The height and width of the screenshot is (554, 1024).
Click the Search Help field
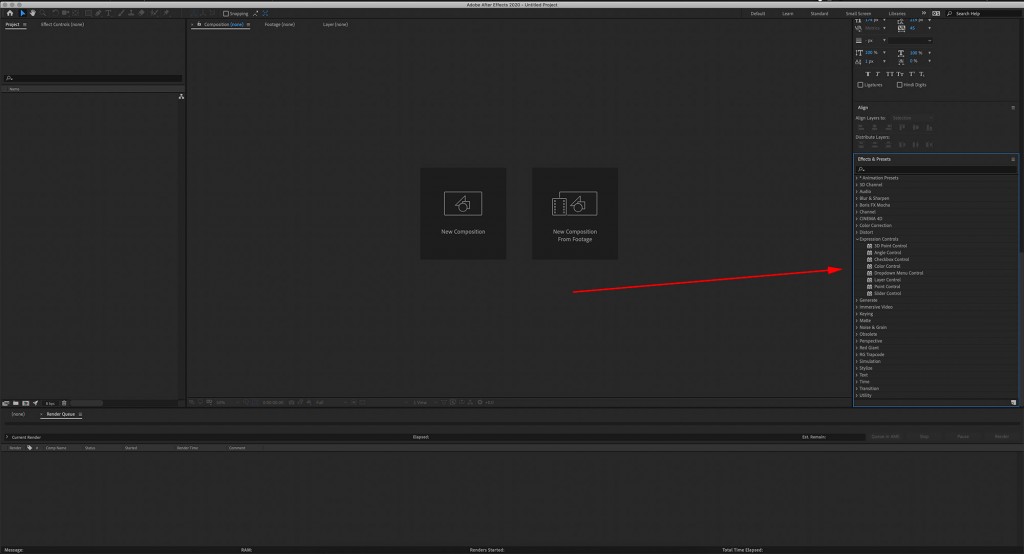pos(983,13)
